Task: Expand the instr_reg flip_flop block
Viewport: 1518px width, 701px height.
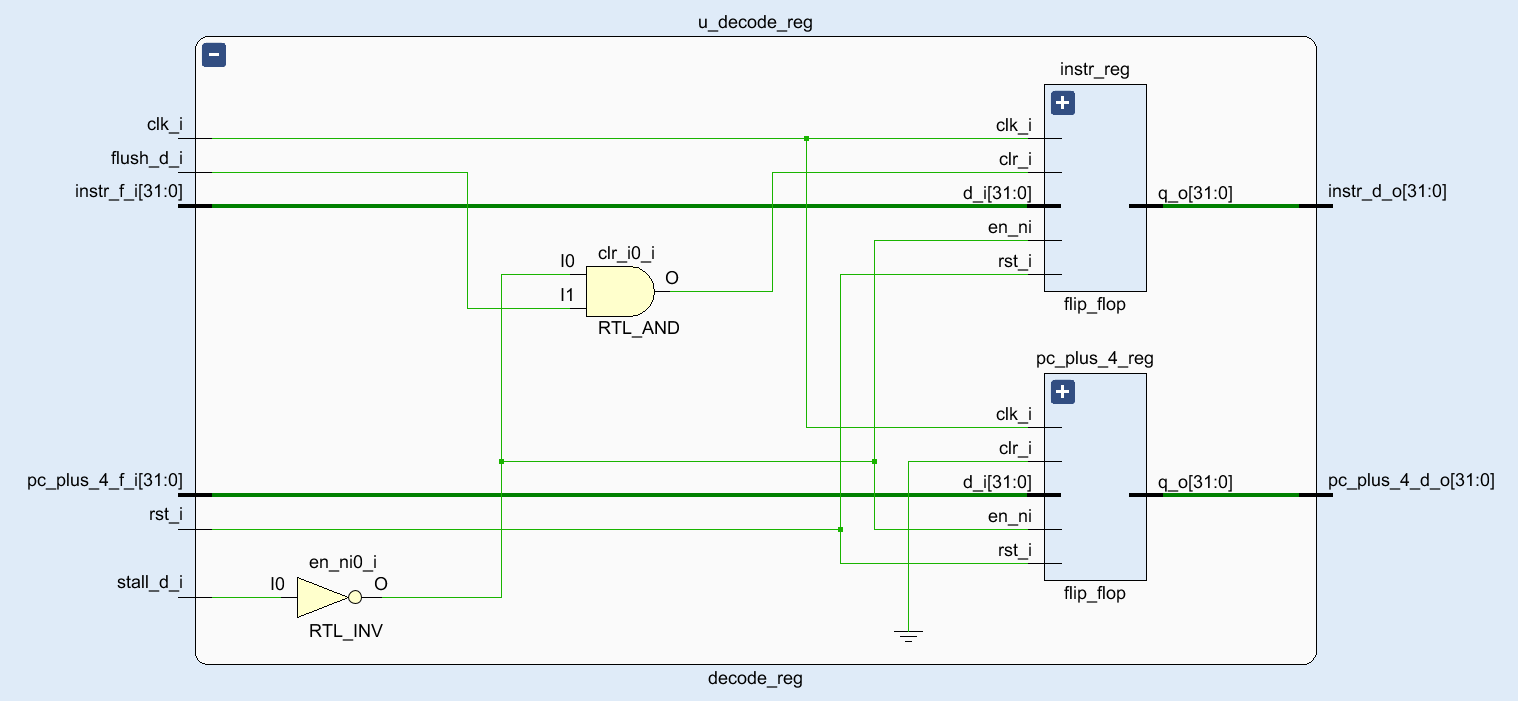Action: click(1062, 102)
